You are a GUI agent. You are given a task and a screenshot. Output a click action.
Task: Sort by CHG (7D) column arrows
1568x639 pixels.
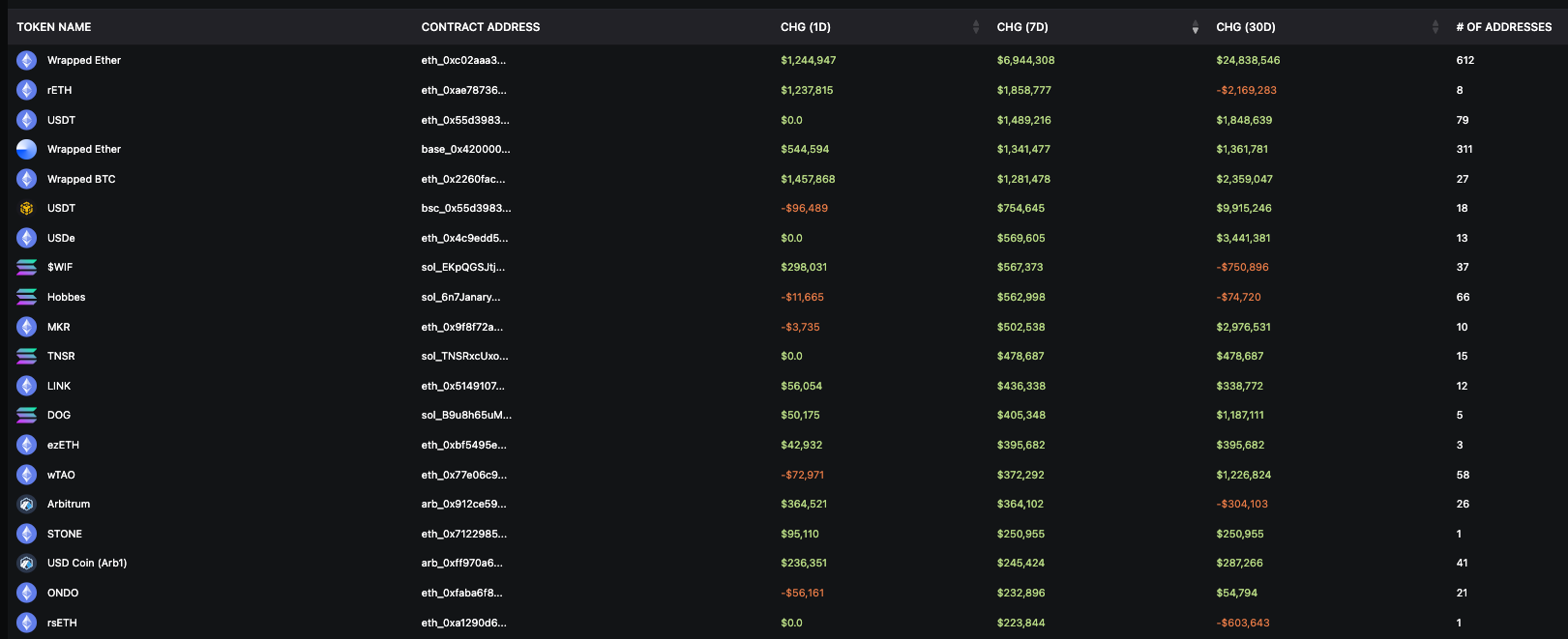[1196, 27]
